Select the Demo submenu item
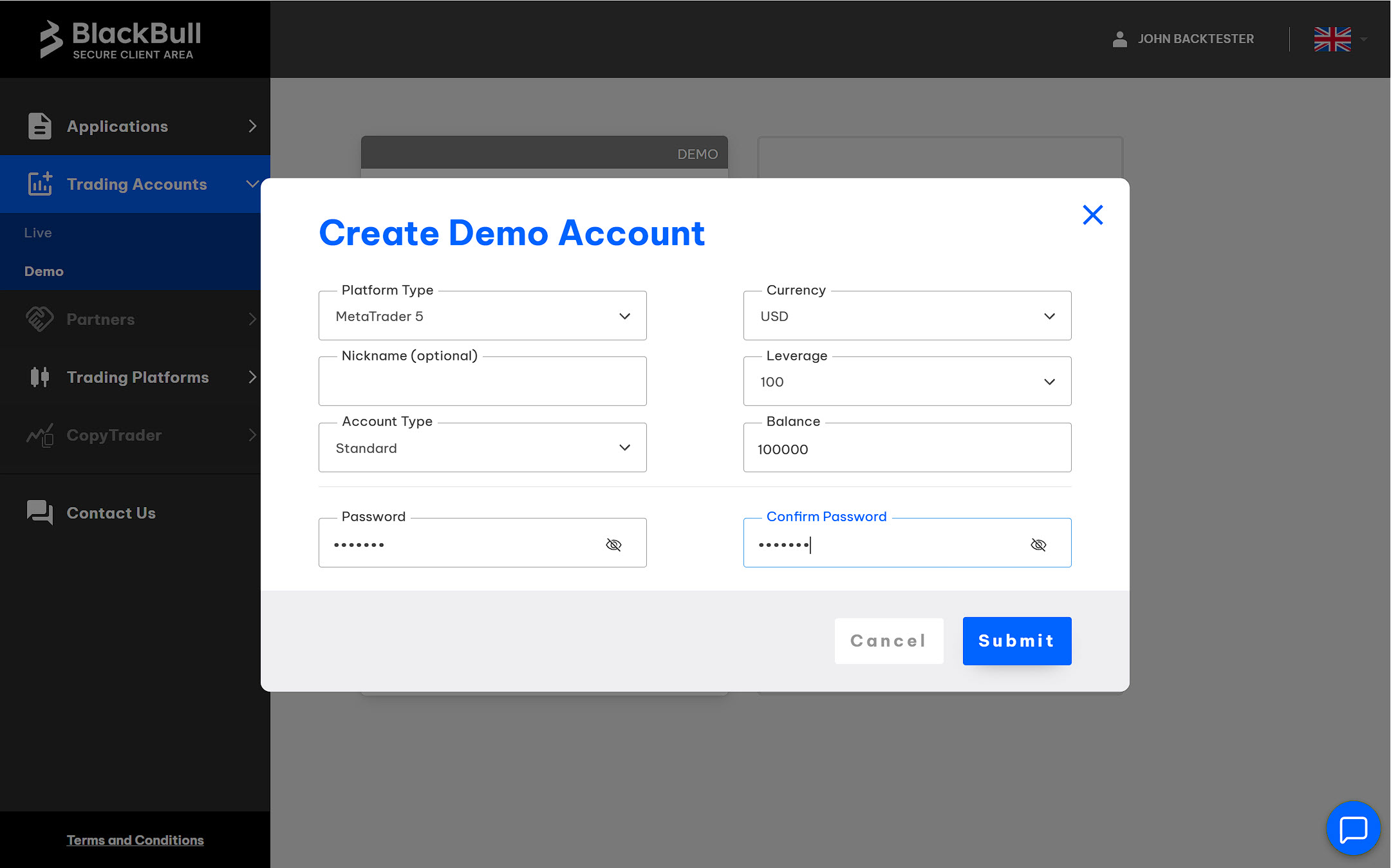Screen dimensions: 1391x868 click(x=44, y=272)
